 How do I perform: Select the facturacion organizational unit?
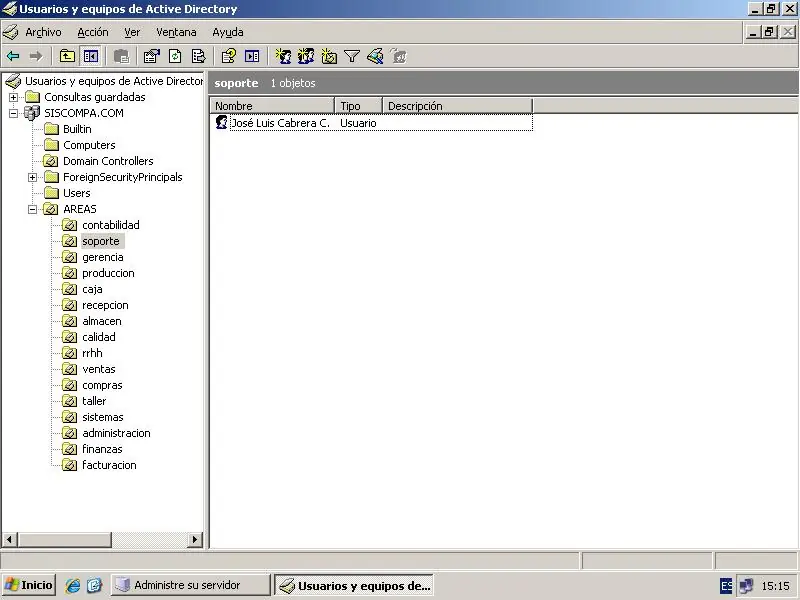(109, 465)
